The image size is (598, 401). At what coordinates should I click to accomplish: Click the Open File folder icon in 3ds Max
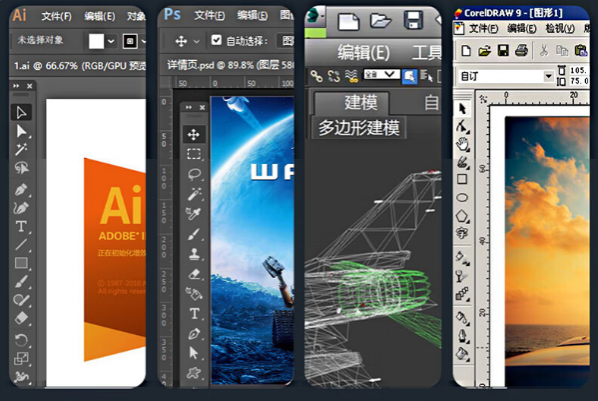[380, 21]
